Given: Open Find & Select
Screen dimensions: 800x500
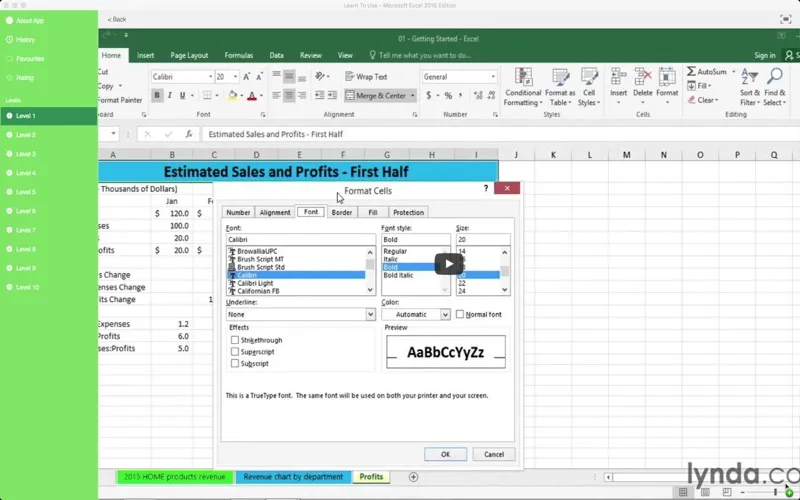Looking at the screenshot, I should 774,87.
